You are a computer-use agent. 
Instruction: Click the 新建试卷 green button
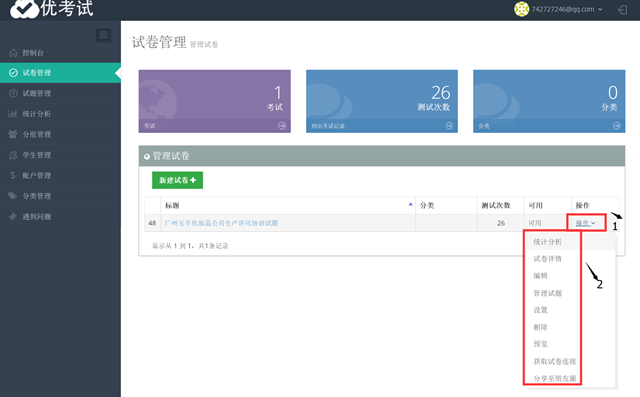click(x=178, y=180)
